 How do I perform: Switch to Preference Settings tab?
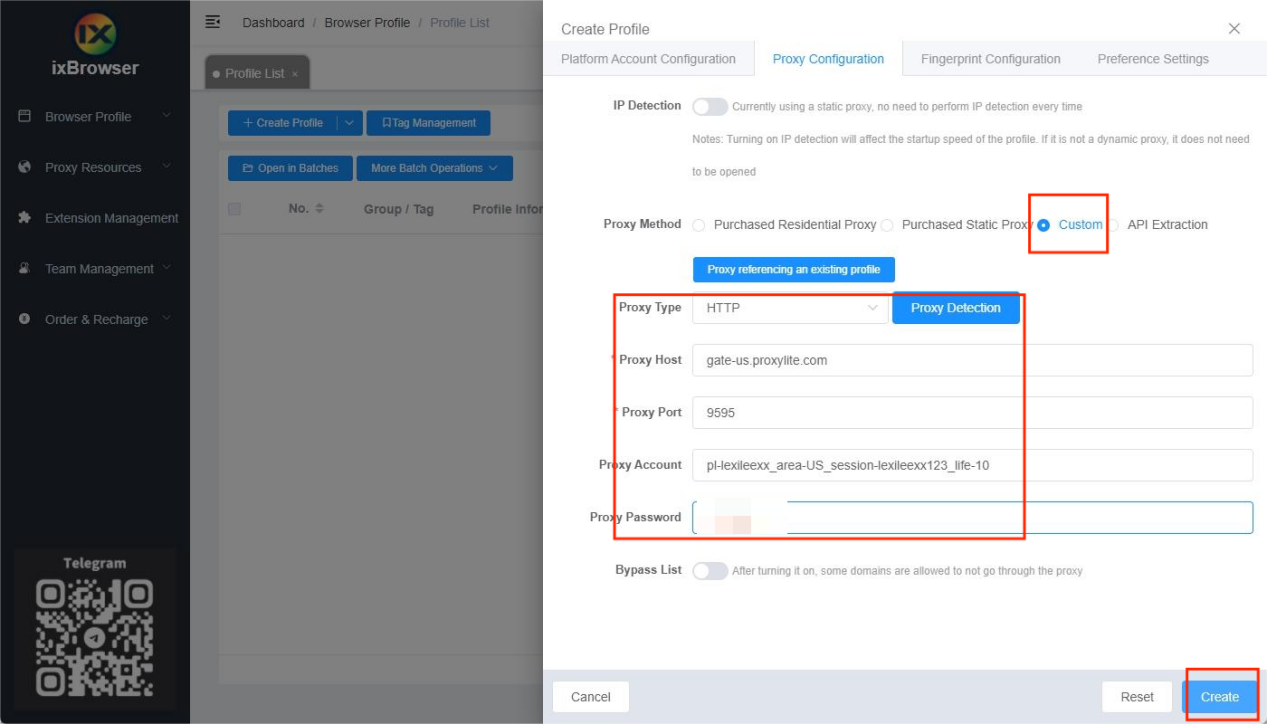coord(1153,59)
